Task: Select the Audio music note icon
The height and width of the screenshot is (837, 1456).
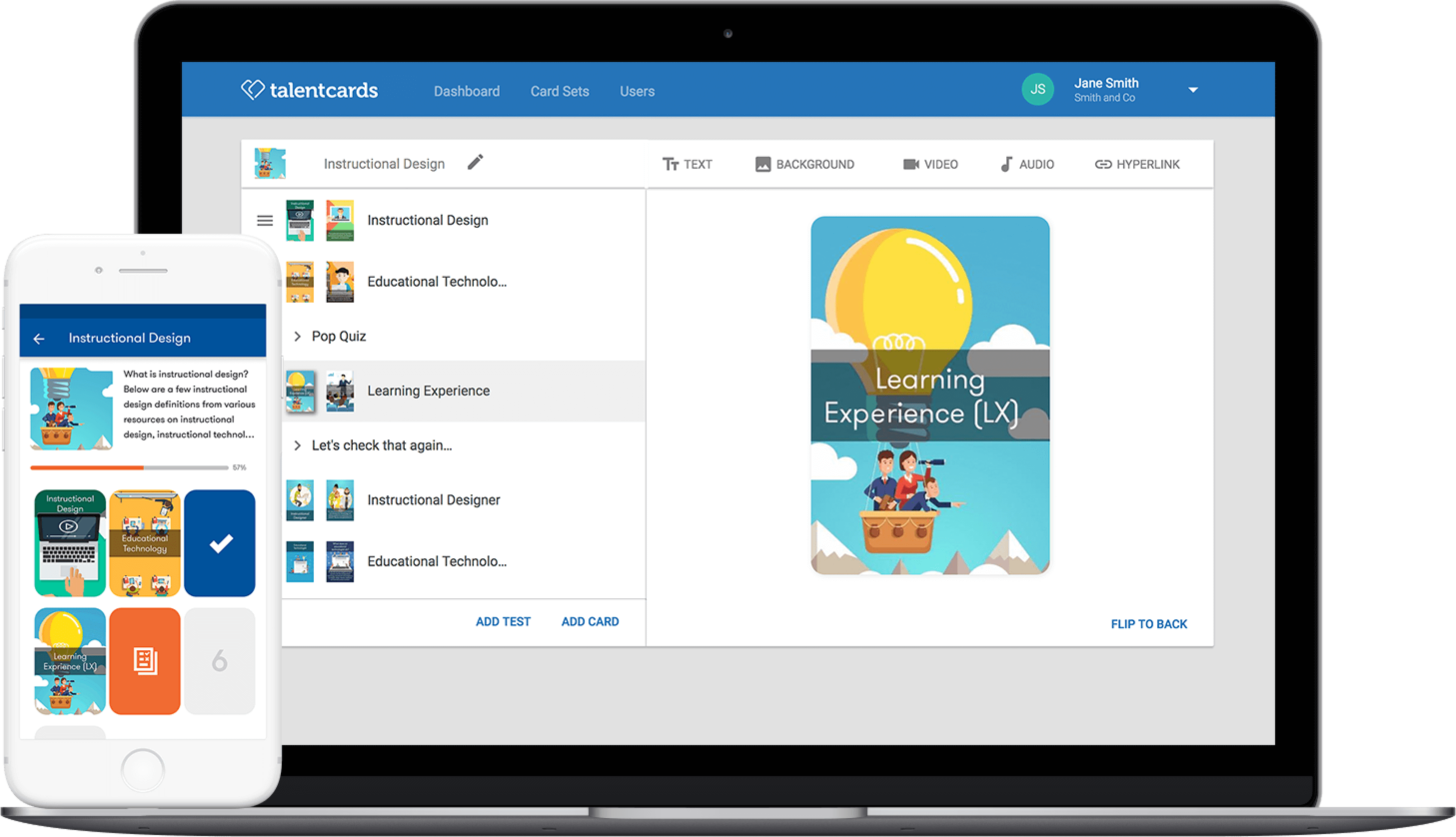Action: (x=1006, y=164)
